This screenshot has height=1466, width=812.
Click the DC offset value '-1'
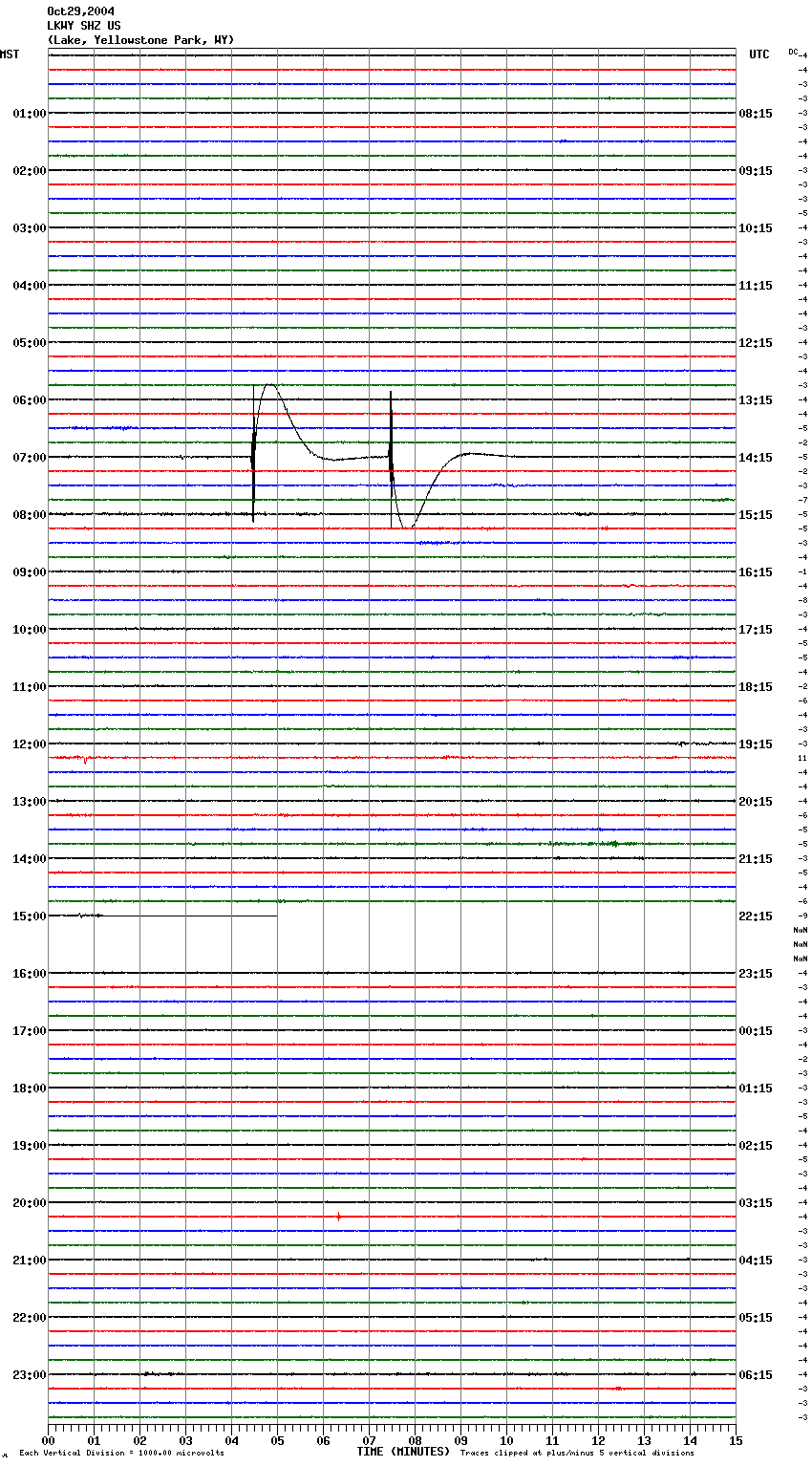(803, 571)
